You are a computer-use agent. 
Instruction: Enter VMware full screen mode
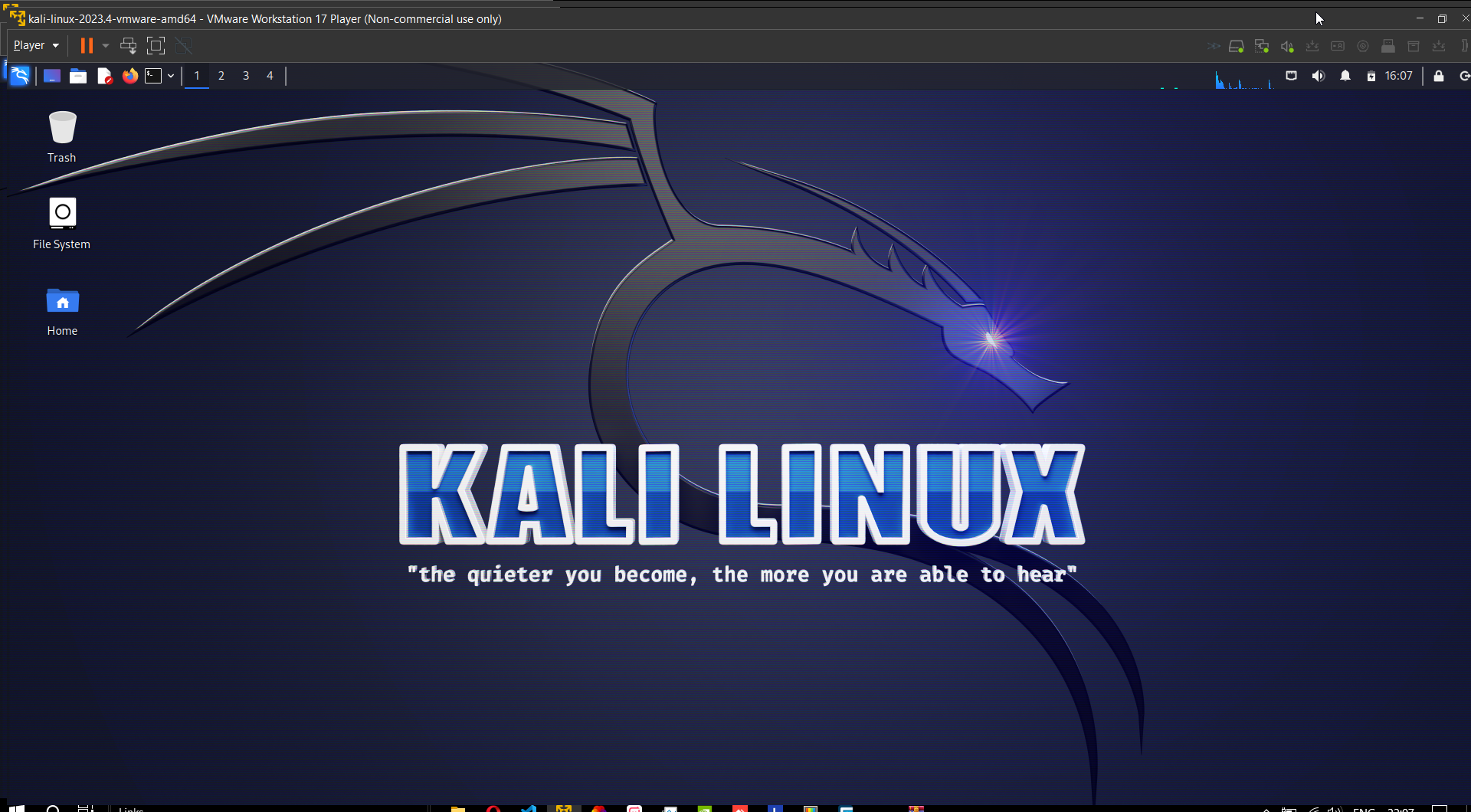tap(156, 45)
